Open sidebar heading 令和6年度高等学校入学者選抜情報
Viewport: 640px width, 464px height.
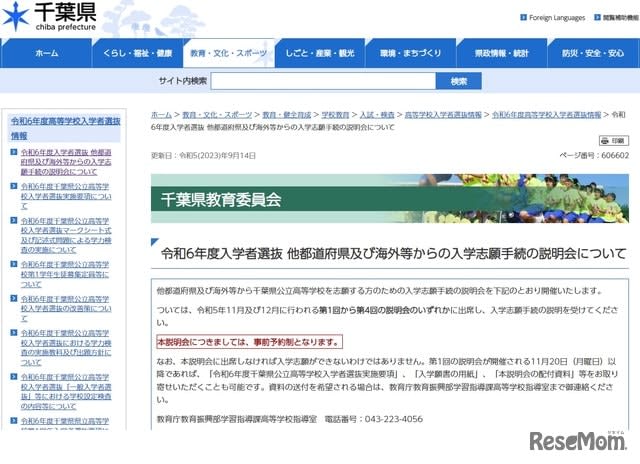tap(65, 128)
